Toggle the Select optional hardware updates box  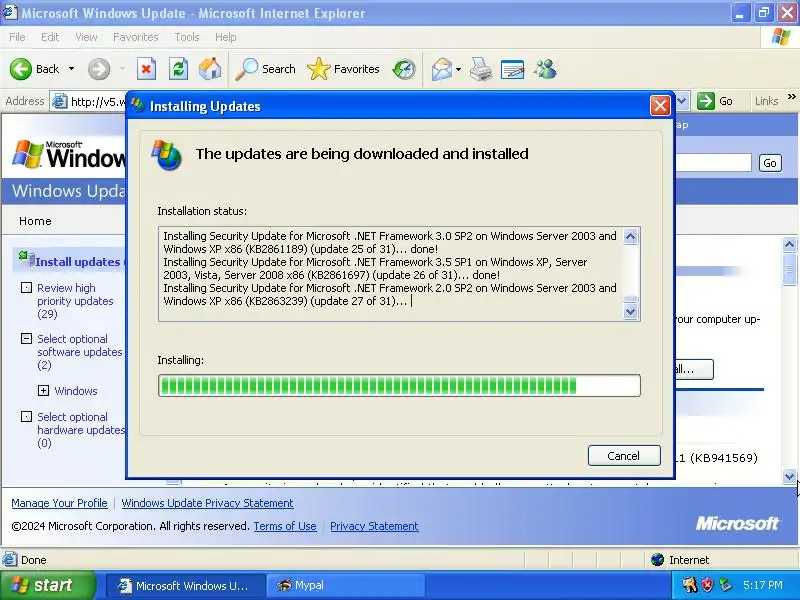(x=26, y=417)
